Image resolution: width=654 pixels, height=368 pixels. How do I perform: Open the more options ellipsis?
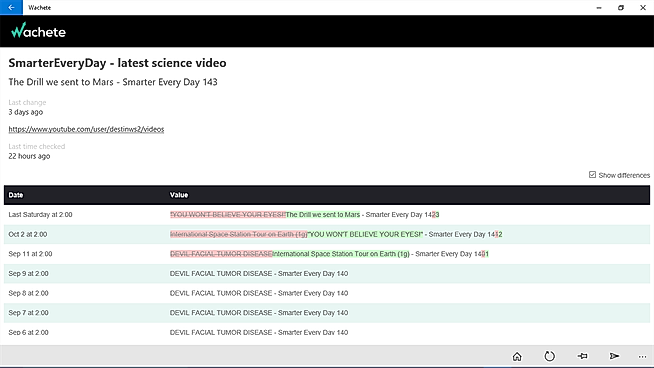[642, 356]
